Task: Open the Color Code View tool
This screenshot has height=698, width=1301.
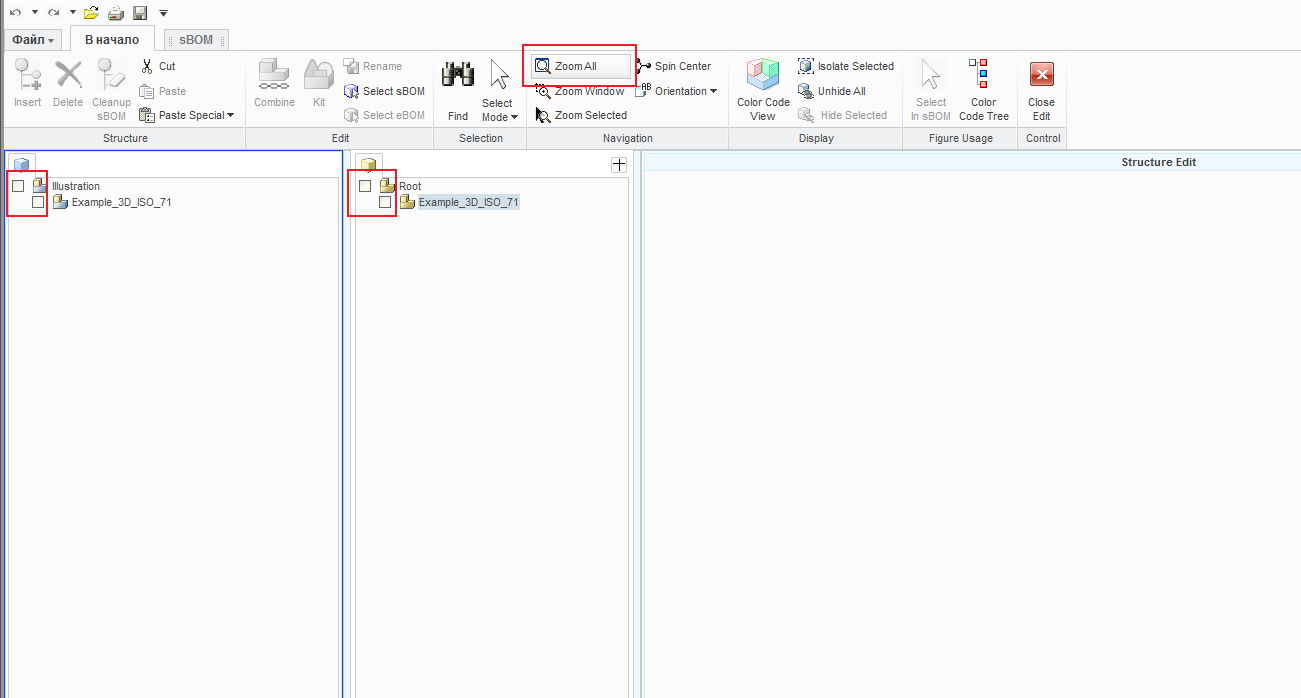Action: (763, 90)
